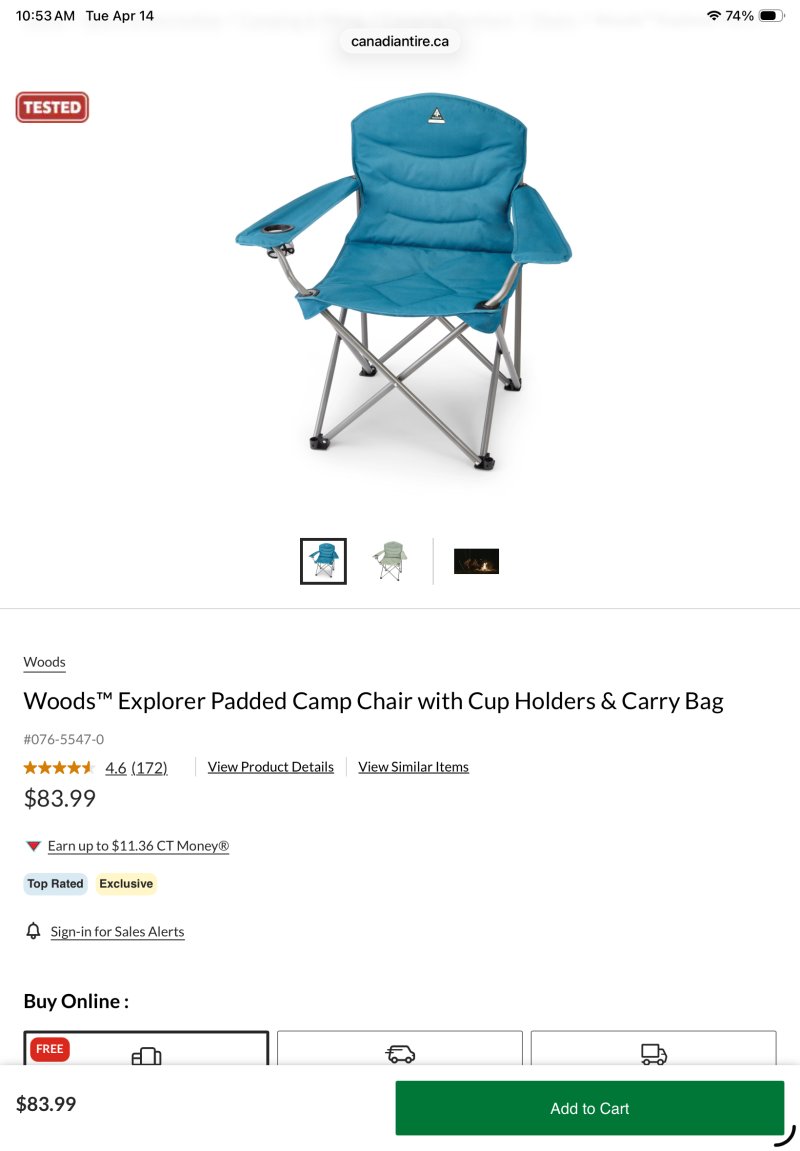The image size is (800, 1151).
Task: Tap the TESTED badge icon
Action: [52, 107]
